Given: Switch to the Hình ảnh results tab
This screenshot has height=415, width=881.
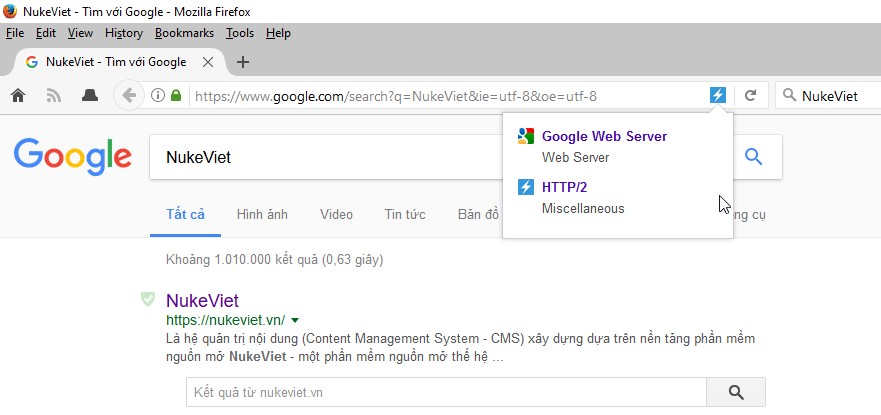Looking at the screenshot, I should coord(262,214).
